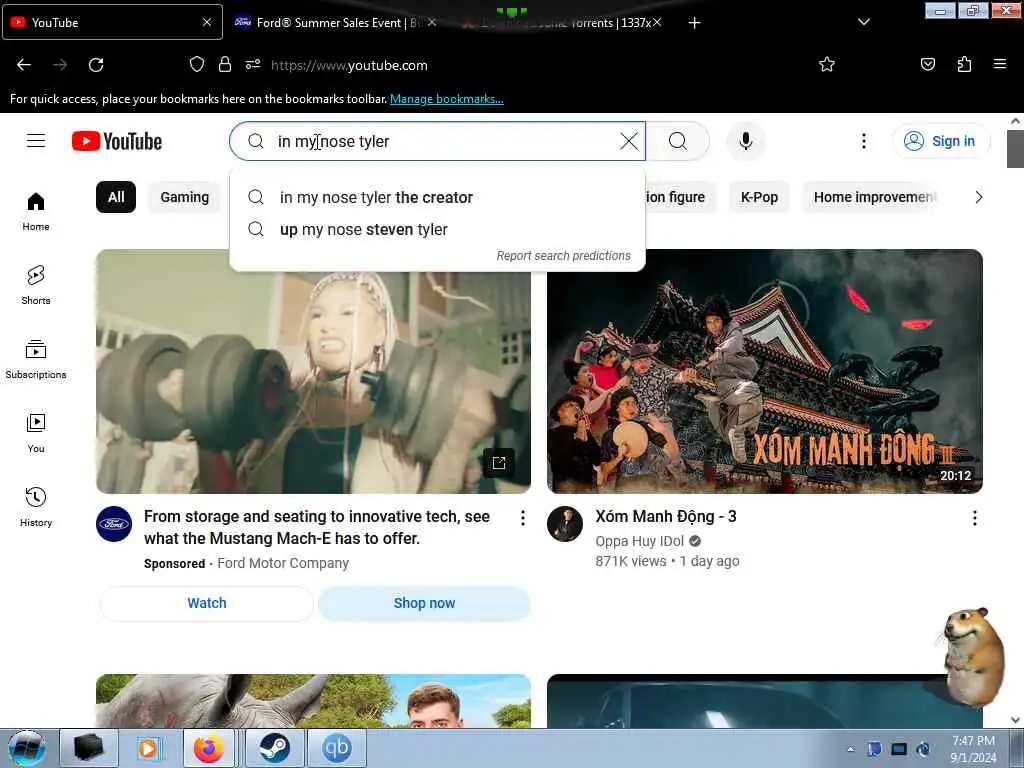Viewport: 1024px width, 768px height.
Task: Open options menu for Ford ad
Action: click(x=522, y=518)
